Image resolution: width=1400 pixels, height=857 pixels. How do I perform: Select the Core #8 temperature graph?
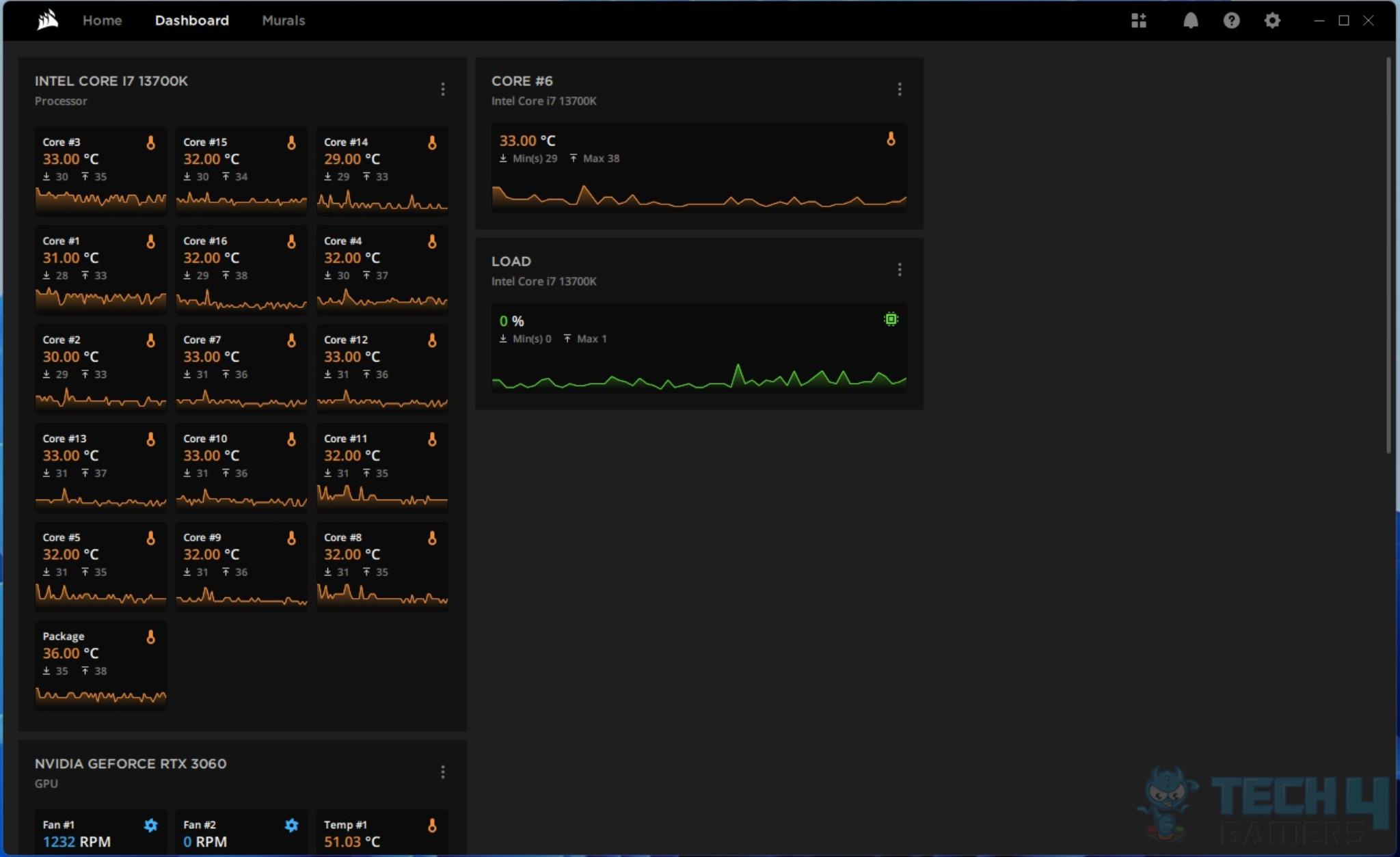[x=382, y=595]
